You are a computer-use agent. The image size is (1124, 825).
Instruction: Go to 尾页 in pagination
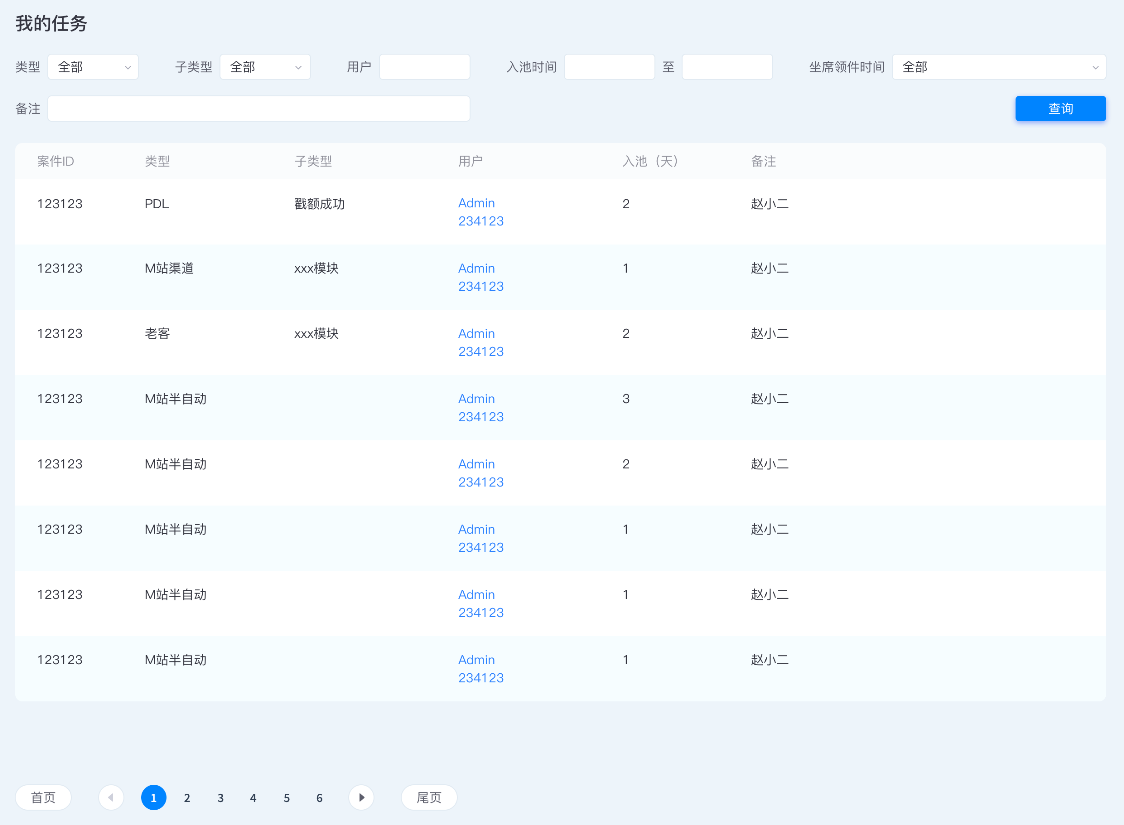(429, 798)
